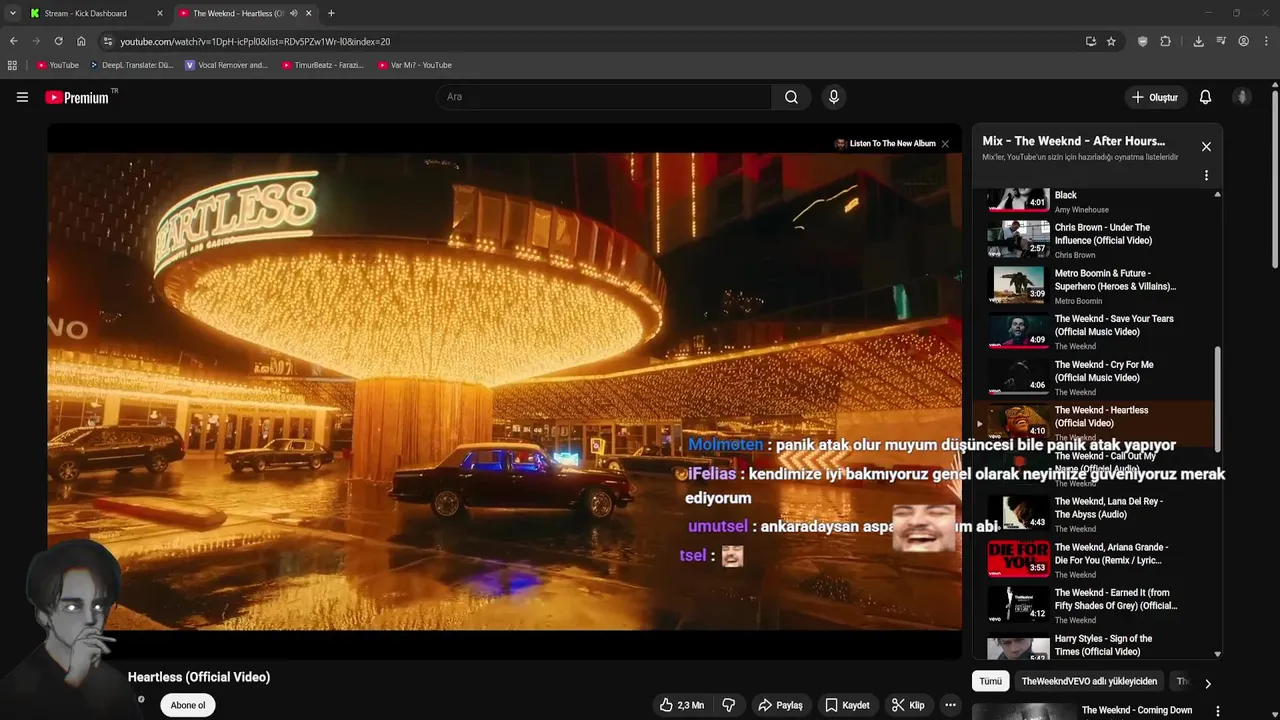Start voice search with the microphone icon
This screenshot has height=720, width=1280.
[833, 97]
